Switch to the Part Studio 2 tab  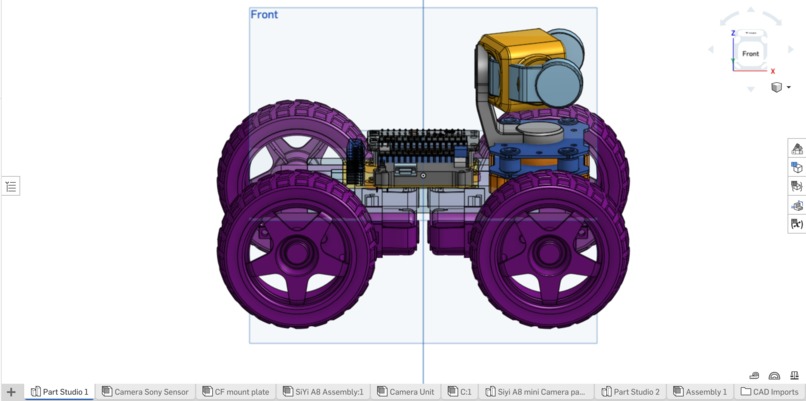coord(631,392)
